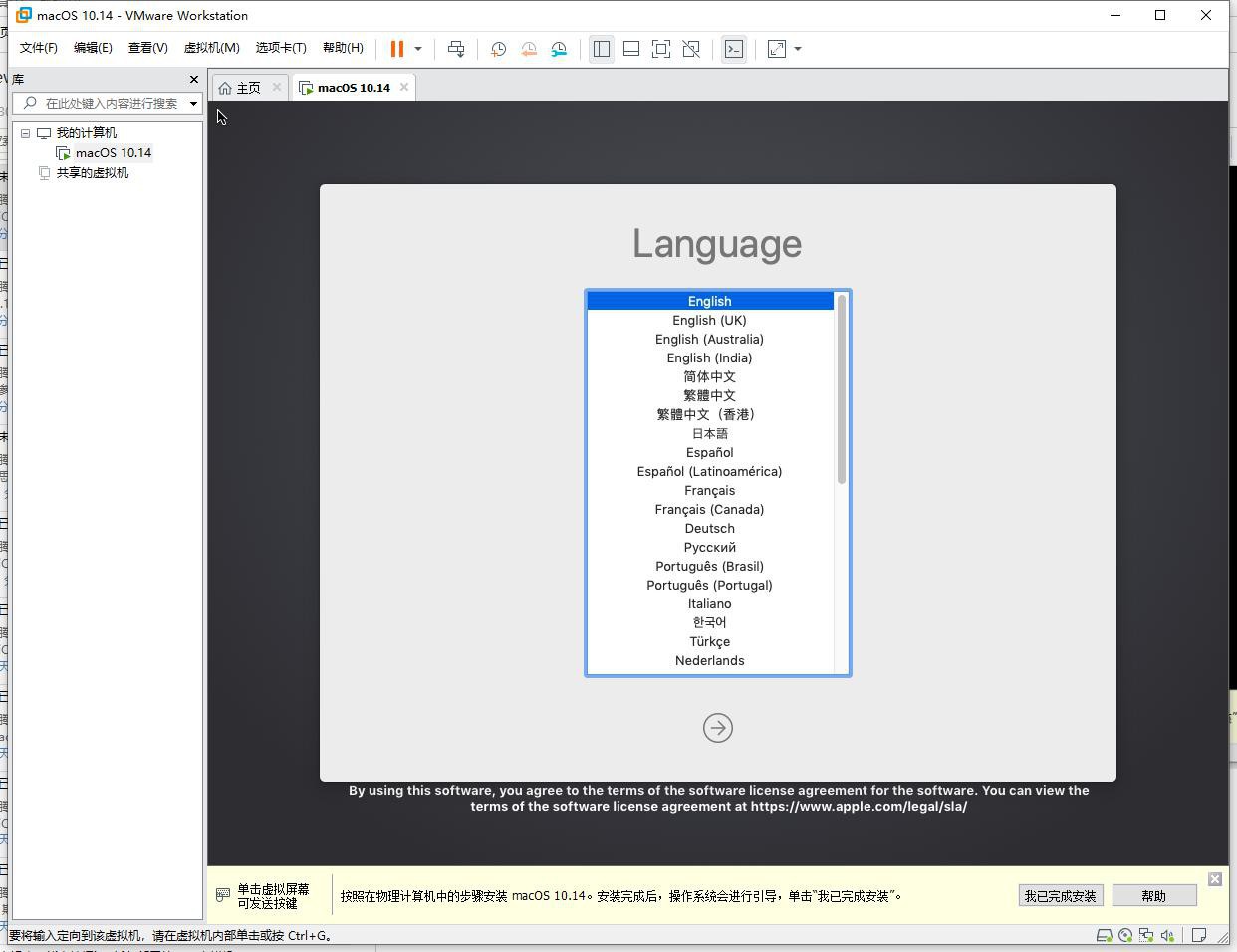Choose English (India) language
The width and height of the screenshot is (1237, 952).
tap(710, 357)
